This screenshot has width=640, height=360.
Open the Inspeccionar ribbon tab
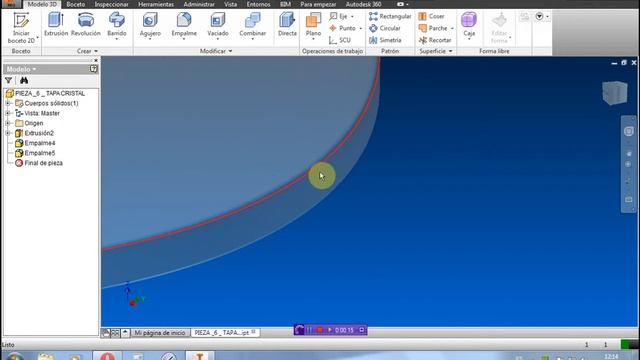pyautogui.click(x=111, y=4)
